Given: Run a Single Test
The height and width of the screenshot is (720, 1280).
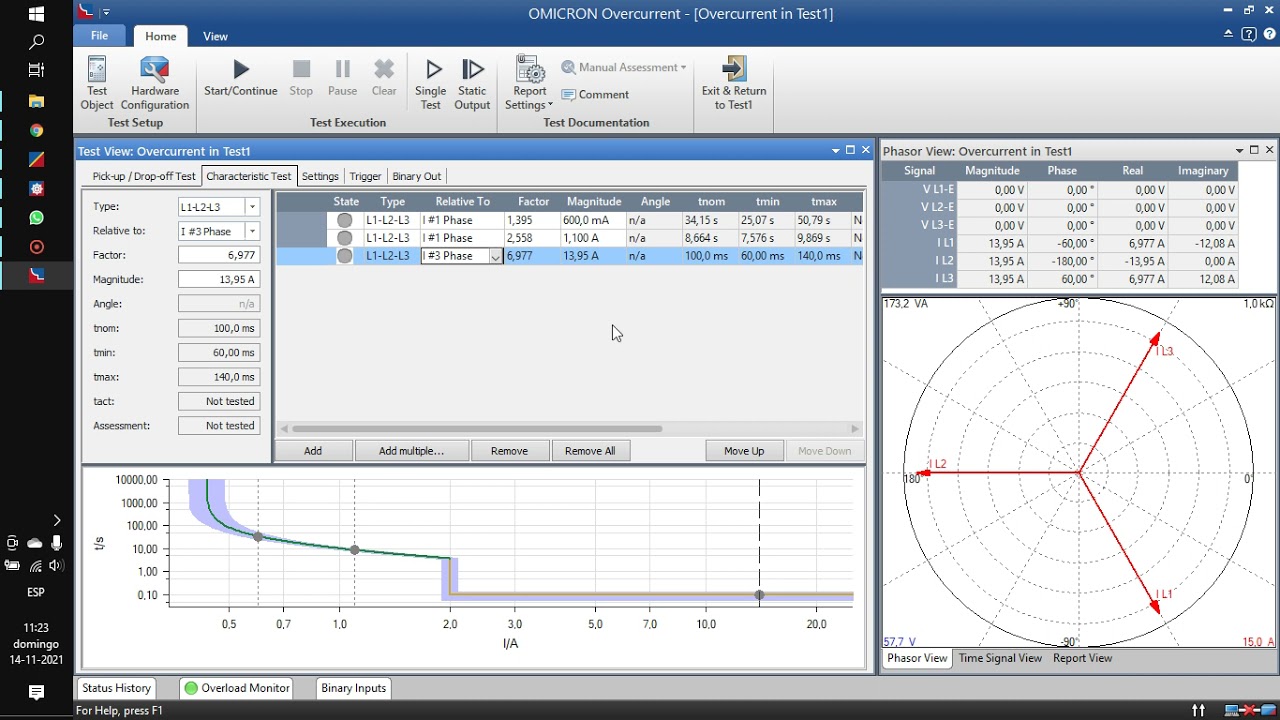Looking at the screenshot, I should click(431, 82).
